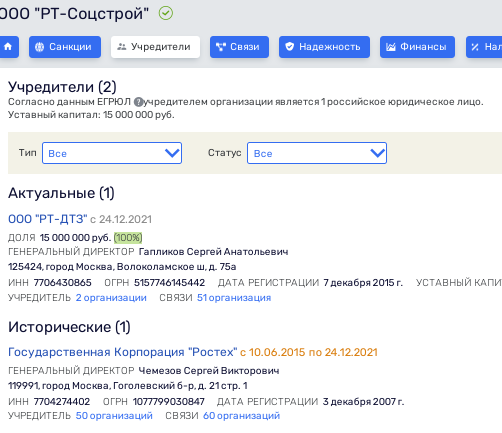Click the ООО "РТ-Соцстрой" page title
This screenshot has width=502, height=433.
pos(74,14)
